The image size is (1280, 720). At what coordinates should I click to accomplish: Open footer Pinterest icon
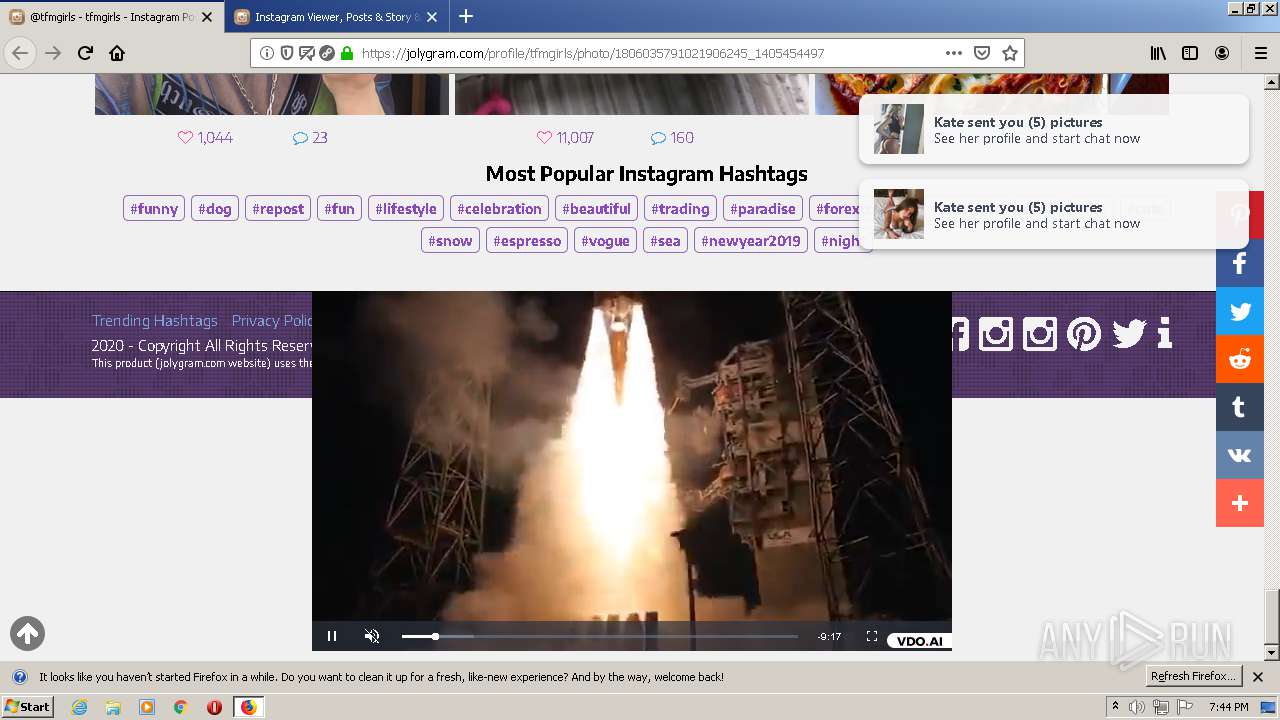1084,333
